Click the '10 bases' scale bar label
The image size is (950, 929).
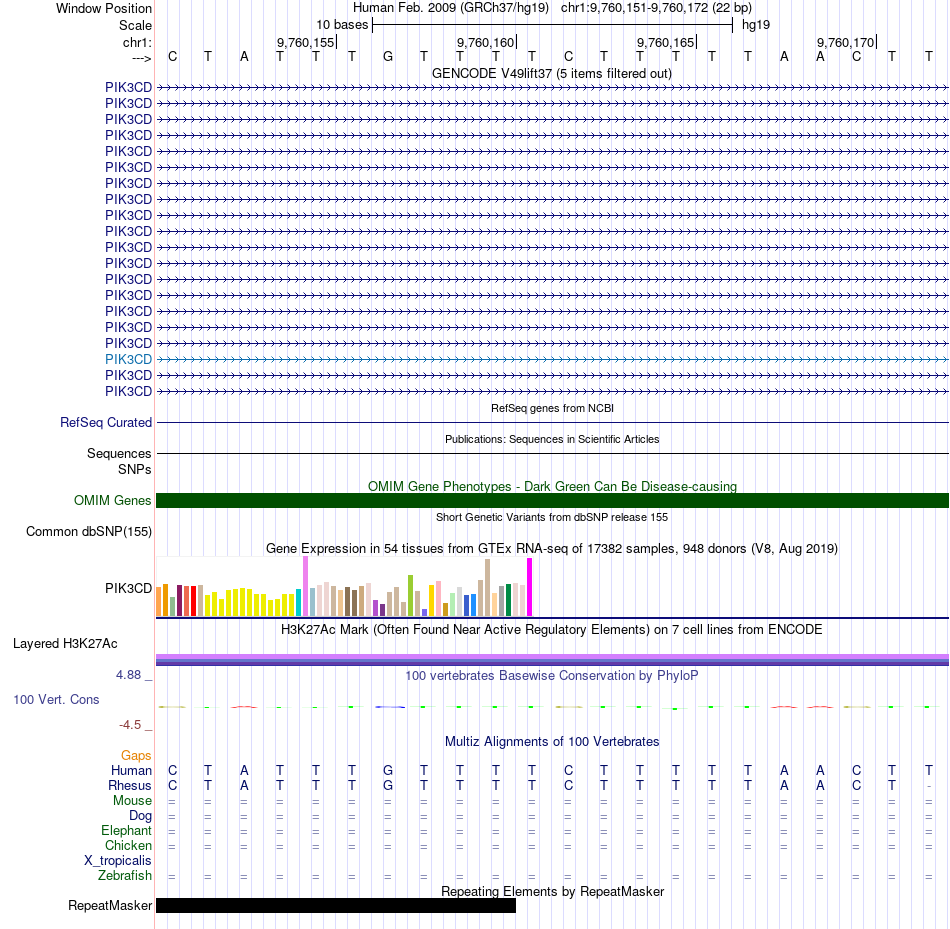pos(342,25)
